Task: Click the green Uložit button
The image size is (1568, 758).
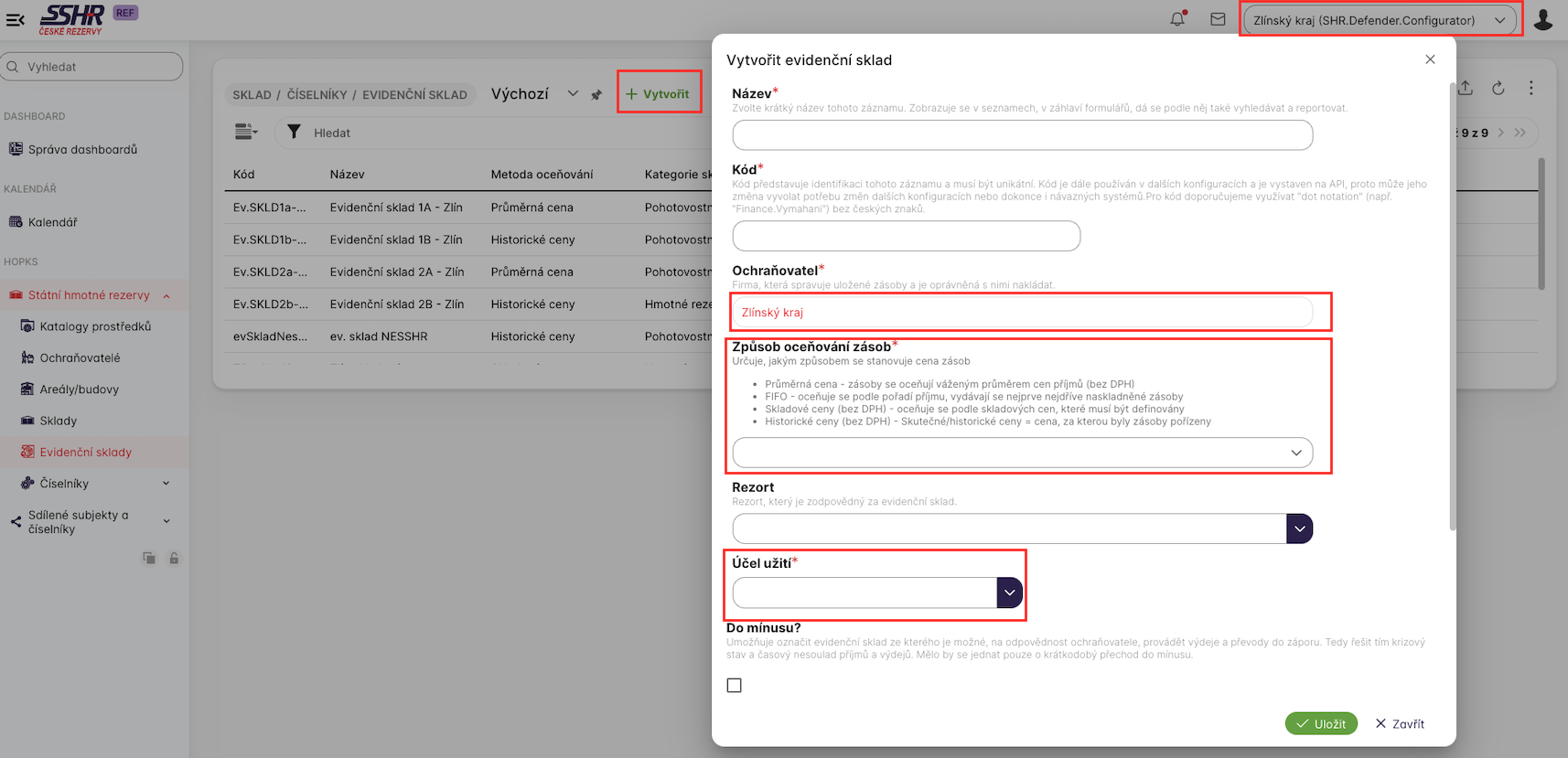Action: click(1321, 724)
